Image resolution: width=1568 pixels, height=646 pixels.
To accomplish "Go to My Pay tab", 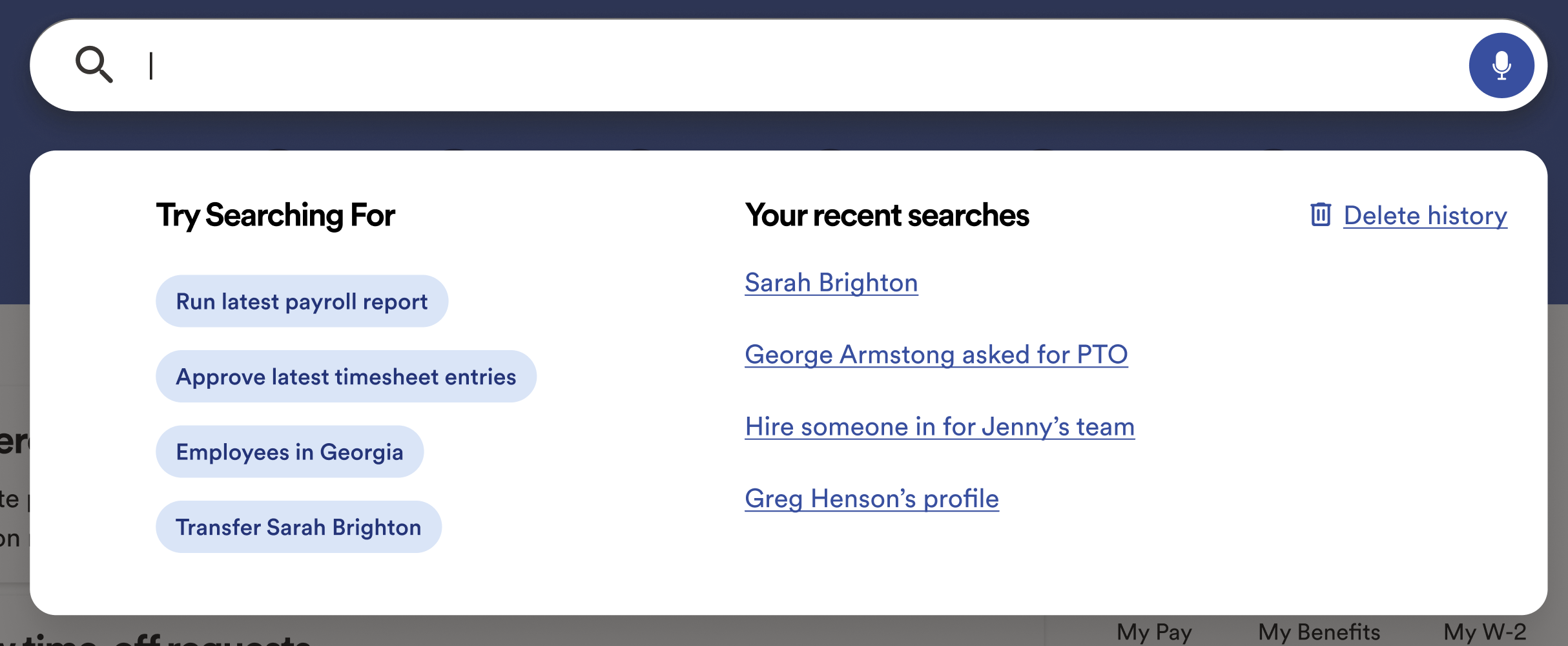I will coord(1154,632).
